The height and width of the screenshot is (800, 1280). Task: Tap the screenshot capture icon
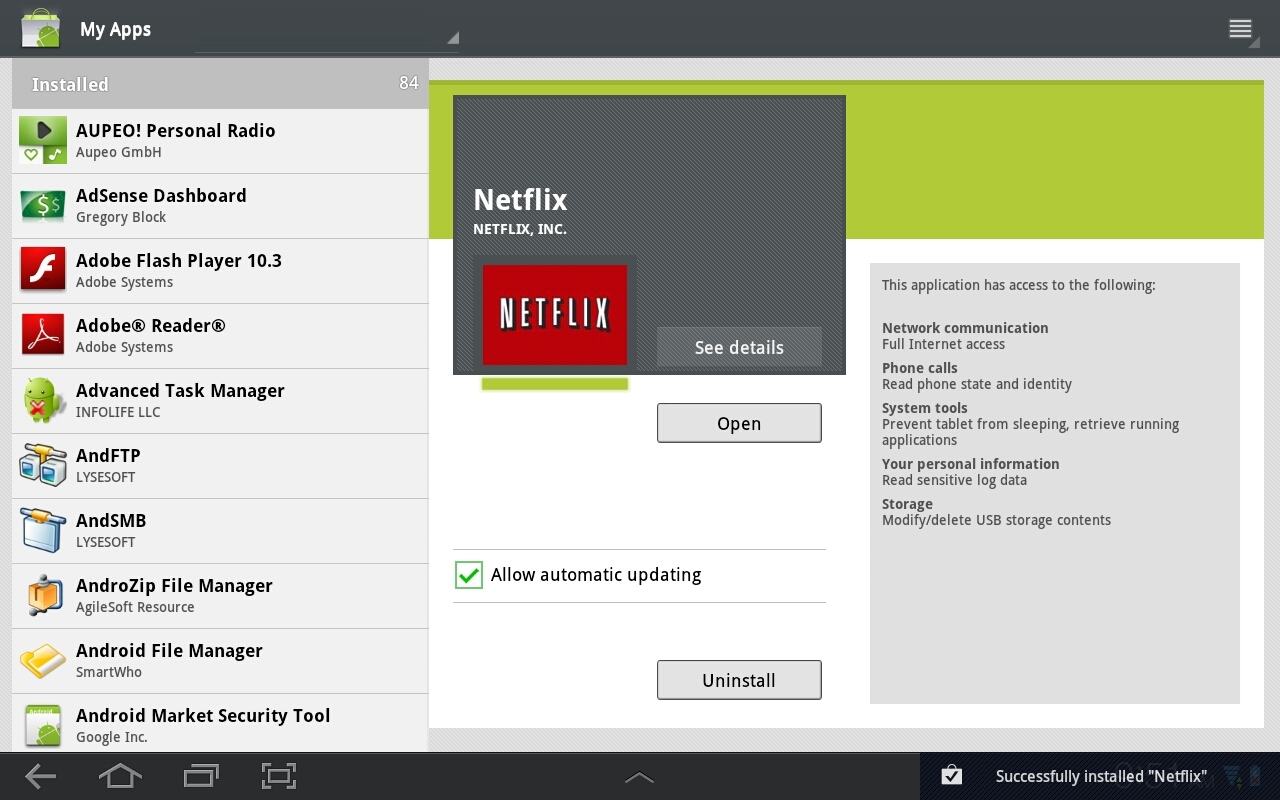pos(279,776)
